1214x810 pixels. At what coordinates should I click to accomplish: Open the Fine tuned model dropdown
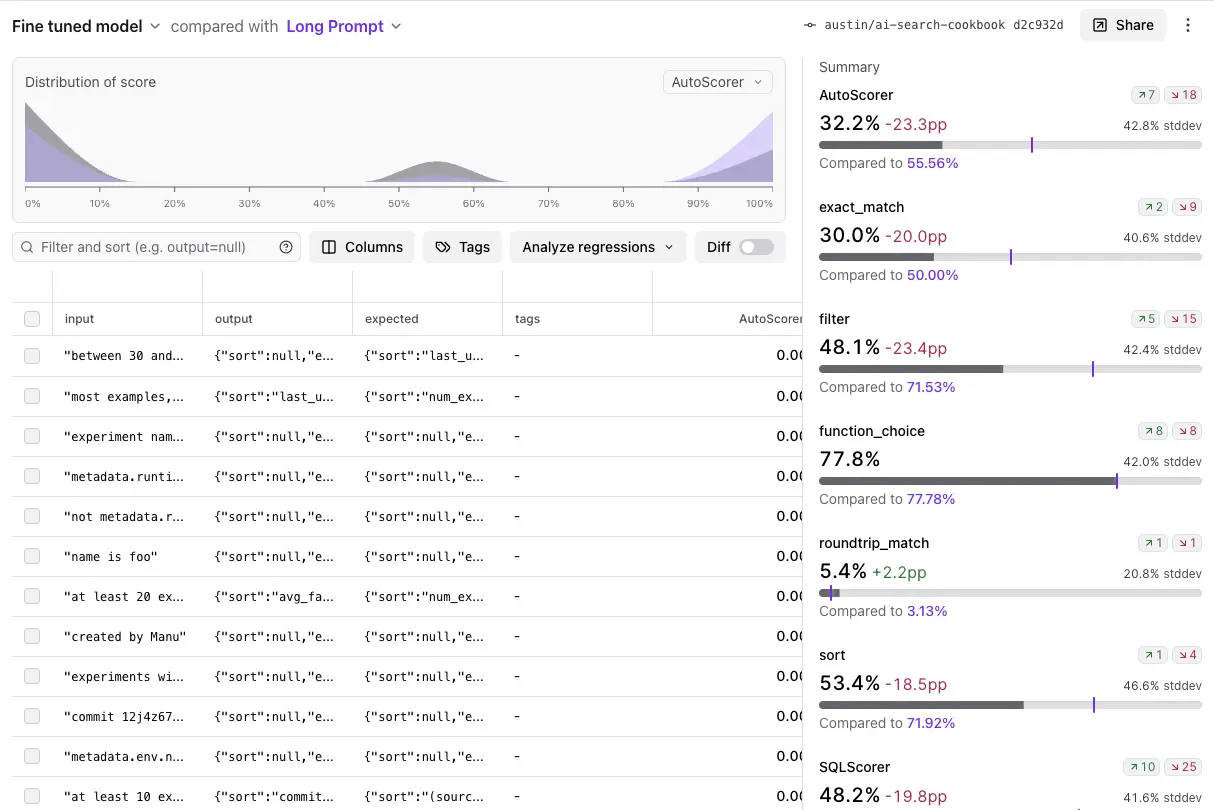pos(86,26)
